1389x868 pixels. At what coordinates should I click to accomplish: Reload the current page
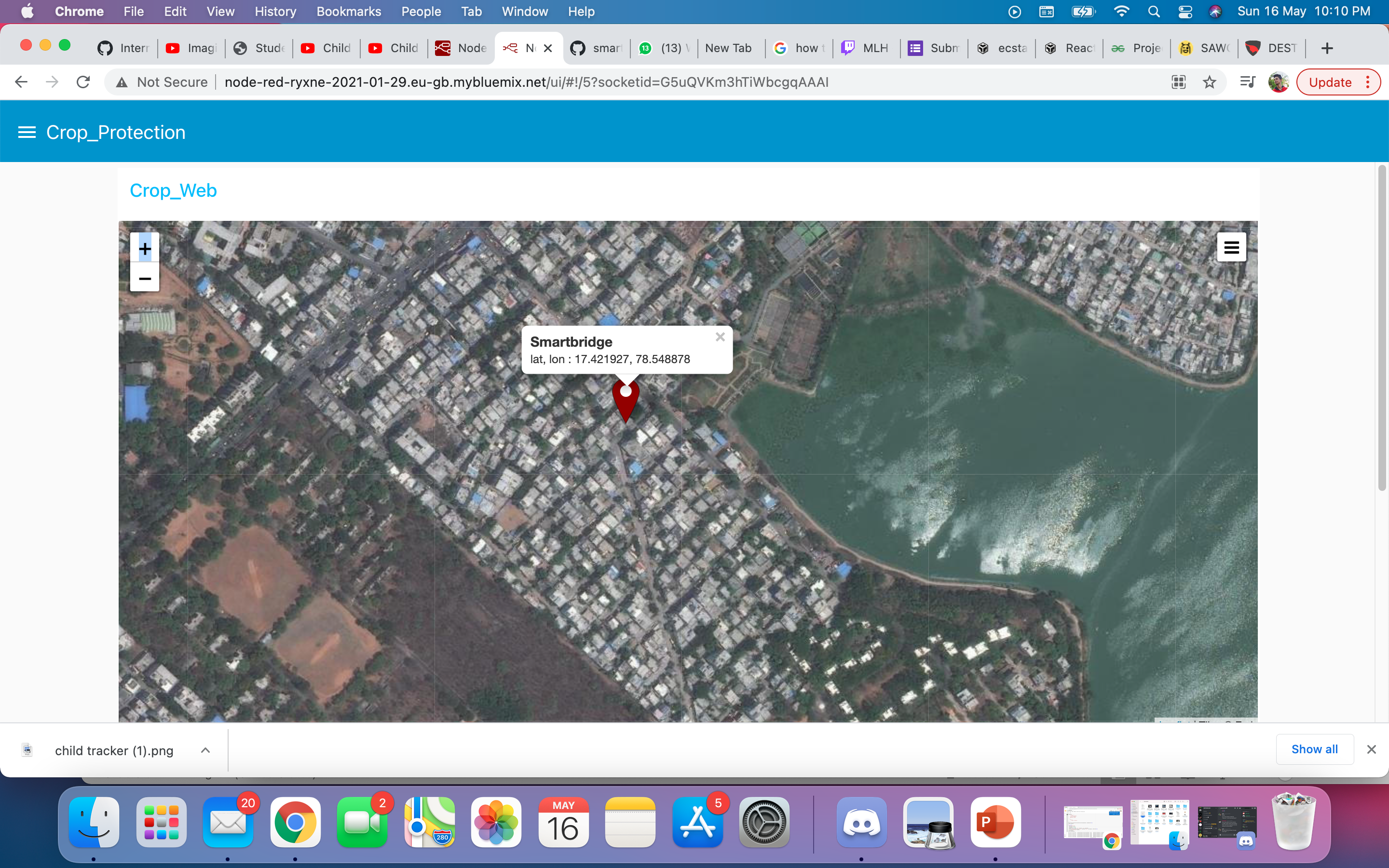coord(83,82)
